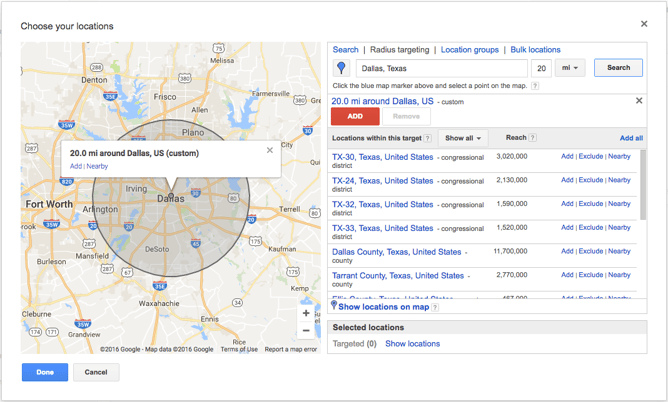This screenshot has height=402, width=668.
Task: Close the Choose your locations dialog
Action: tap(644, 24)
